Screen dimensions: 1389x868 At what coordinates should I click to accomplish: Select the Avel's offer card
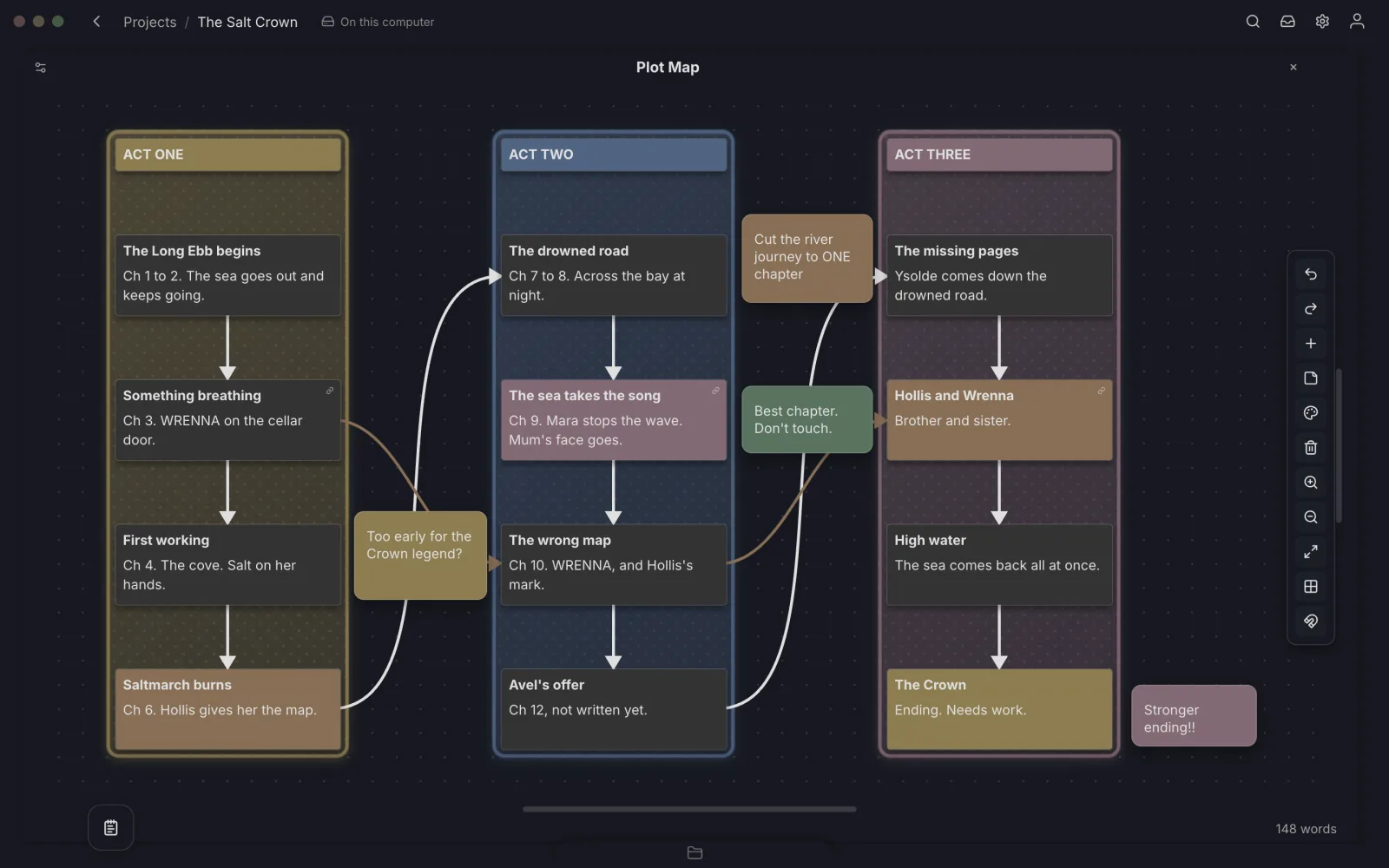(x=613, y=709)
